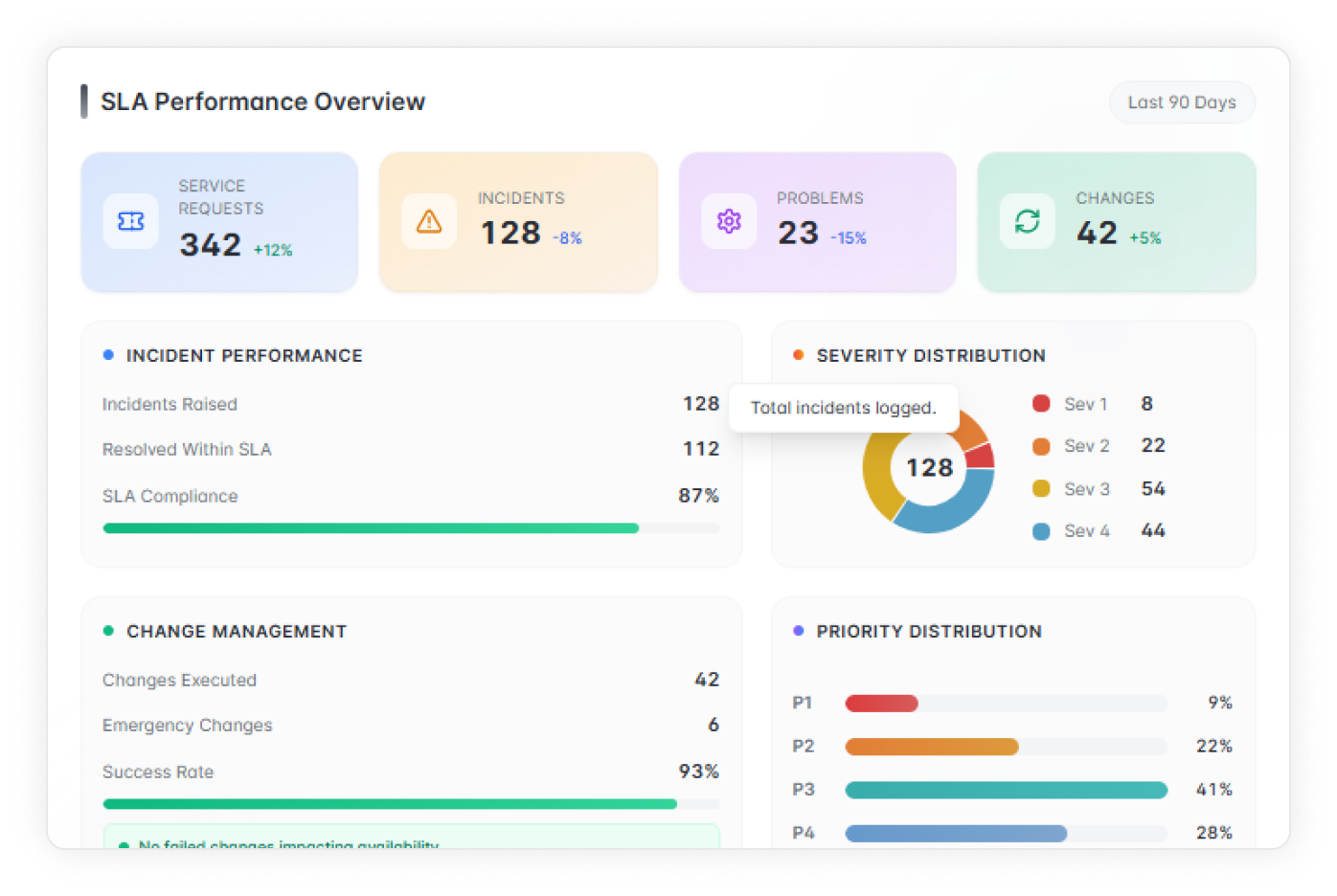Click the Problems gear icon
The width and height of the screenshot is (1337, 896).
pyautogui.click(x=729, y=221)
